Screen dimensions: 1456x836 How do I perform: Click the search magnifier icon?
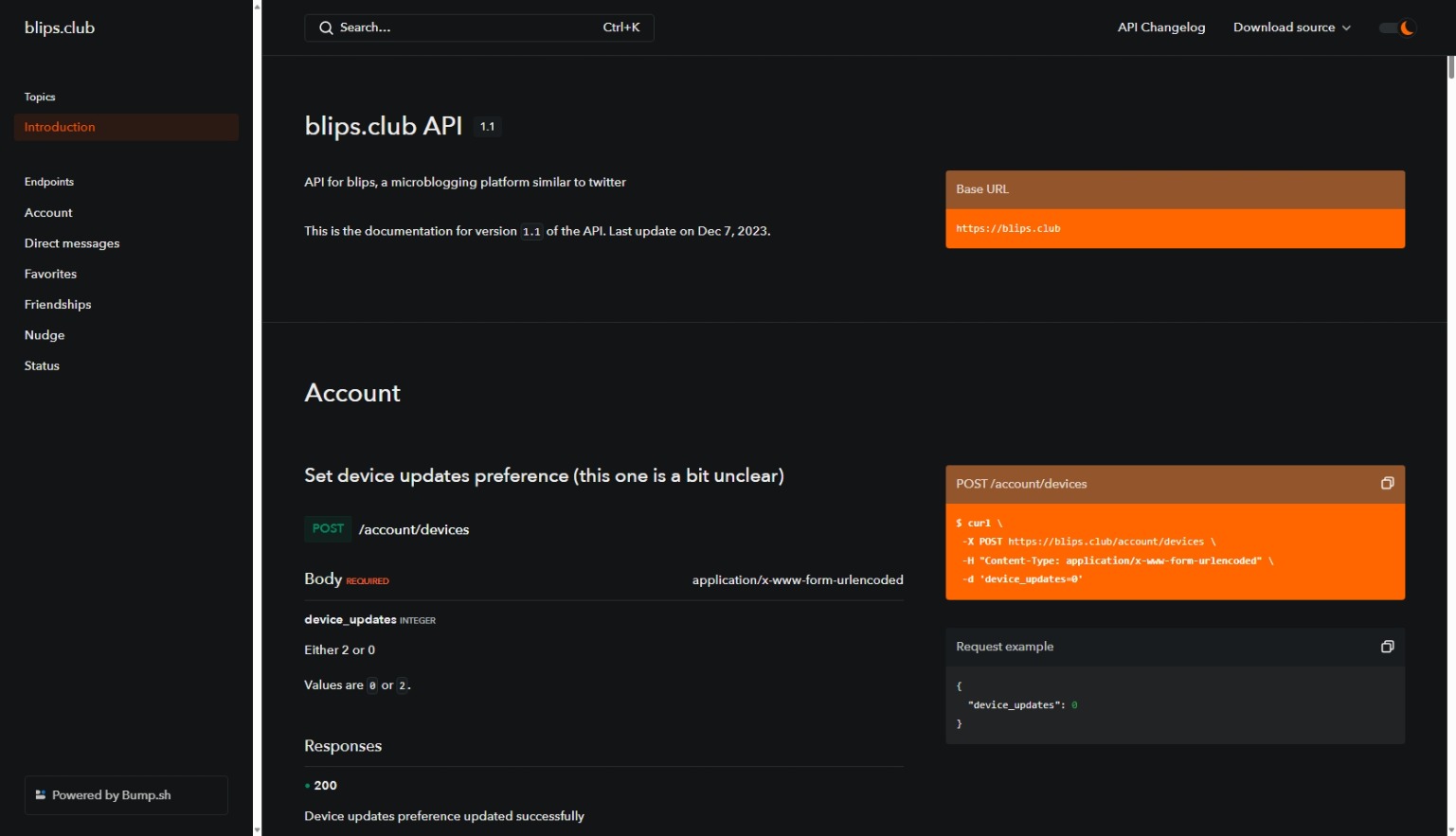click(x=326, y=27)
